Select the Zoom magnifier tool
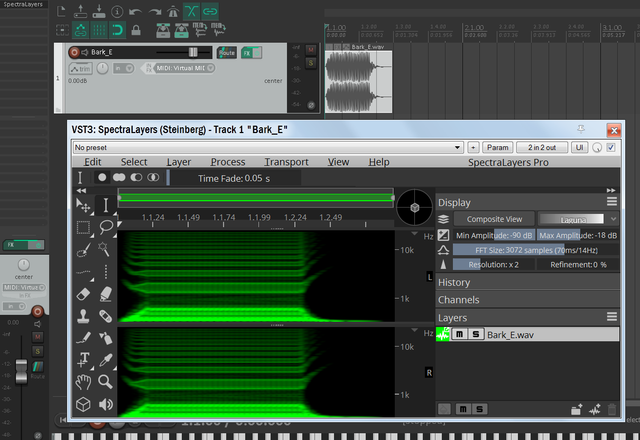Viewport: 640px width, 440px height. 105,382
